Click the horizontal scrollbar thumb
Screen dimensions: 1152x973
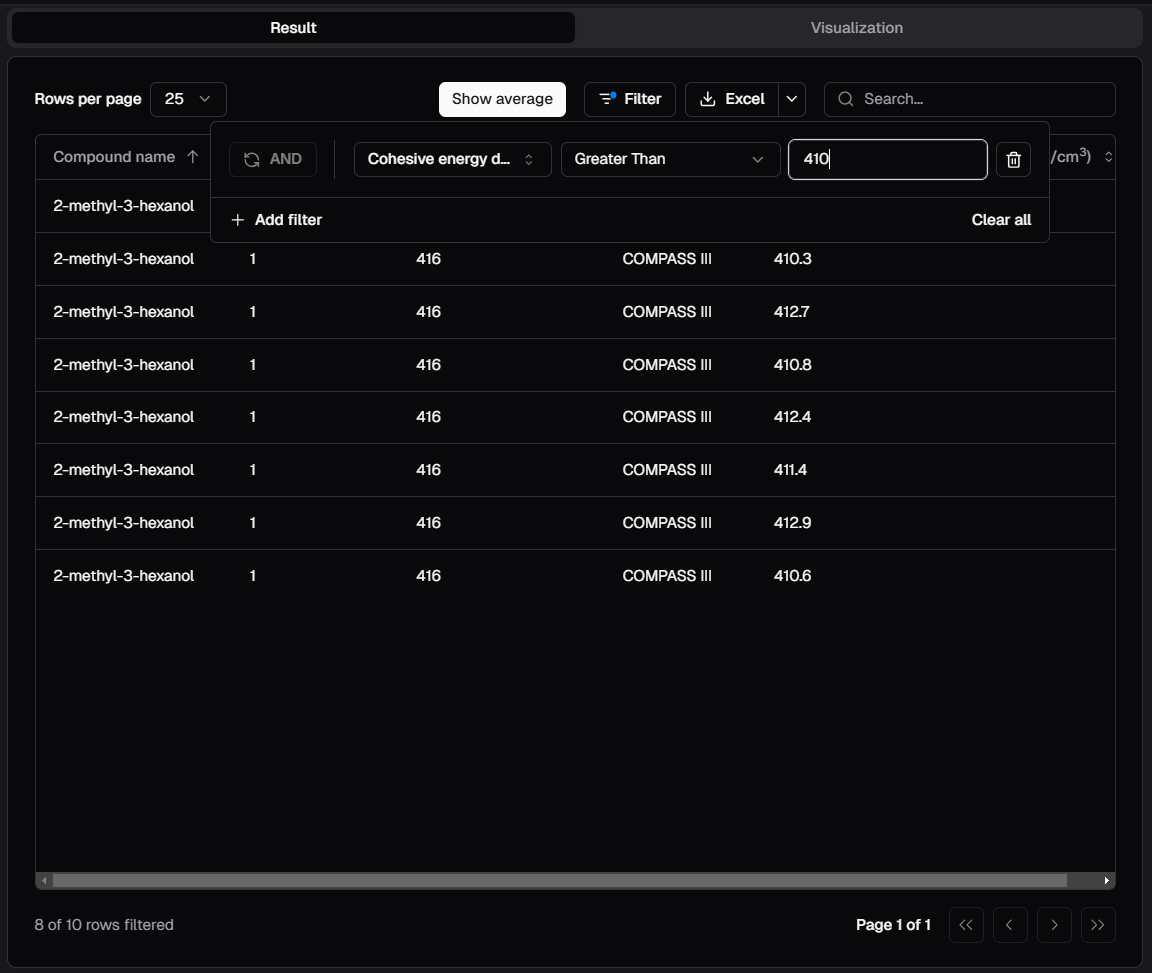560,881
